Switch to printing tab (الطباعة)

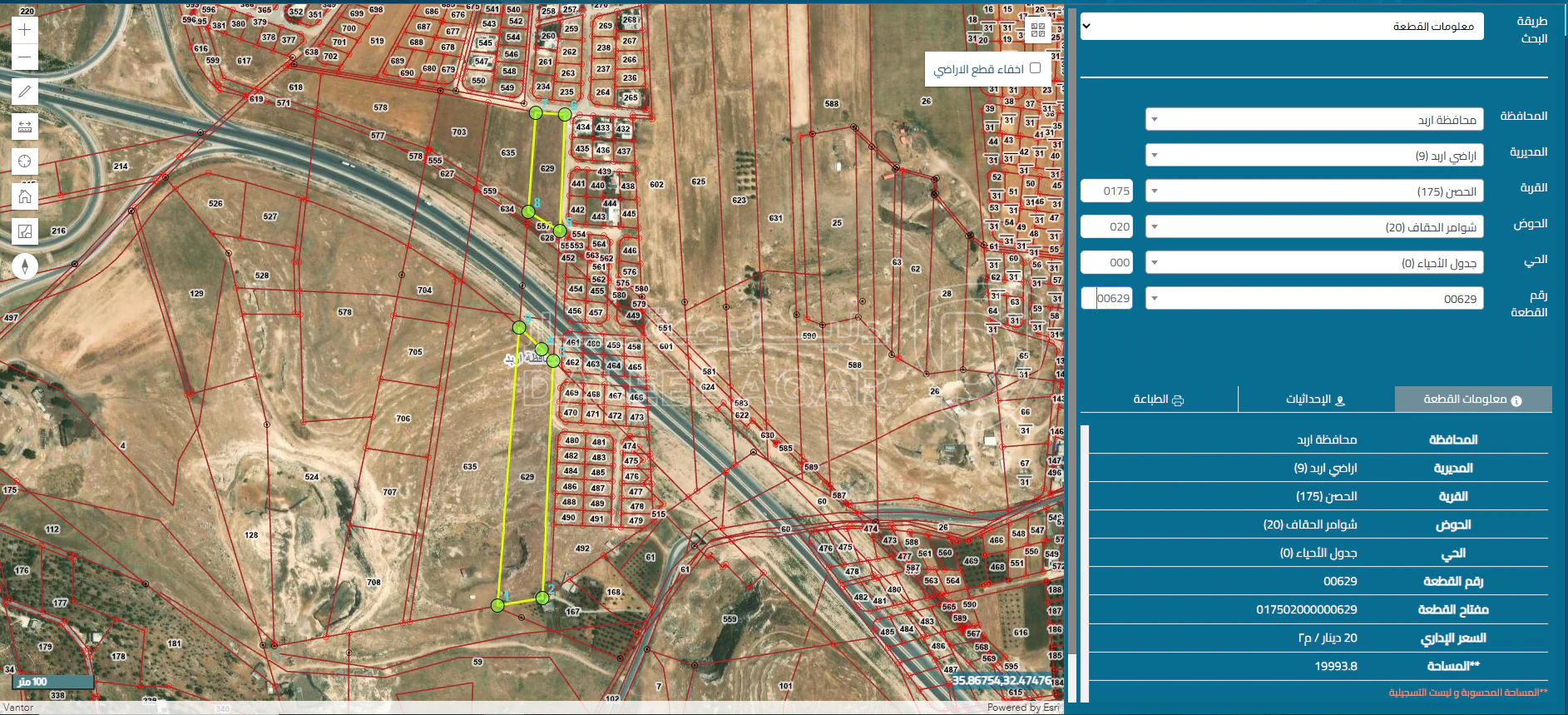pyautogui.click(x=1159, y=399)
